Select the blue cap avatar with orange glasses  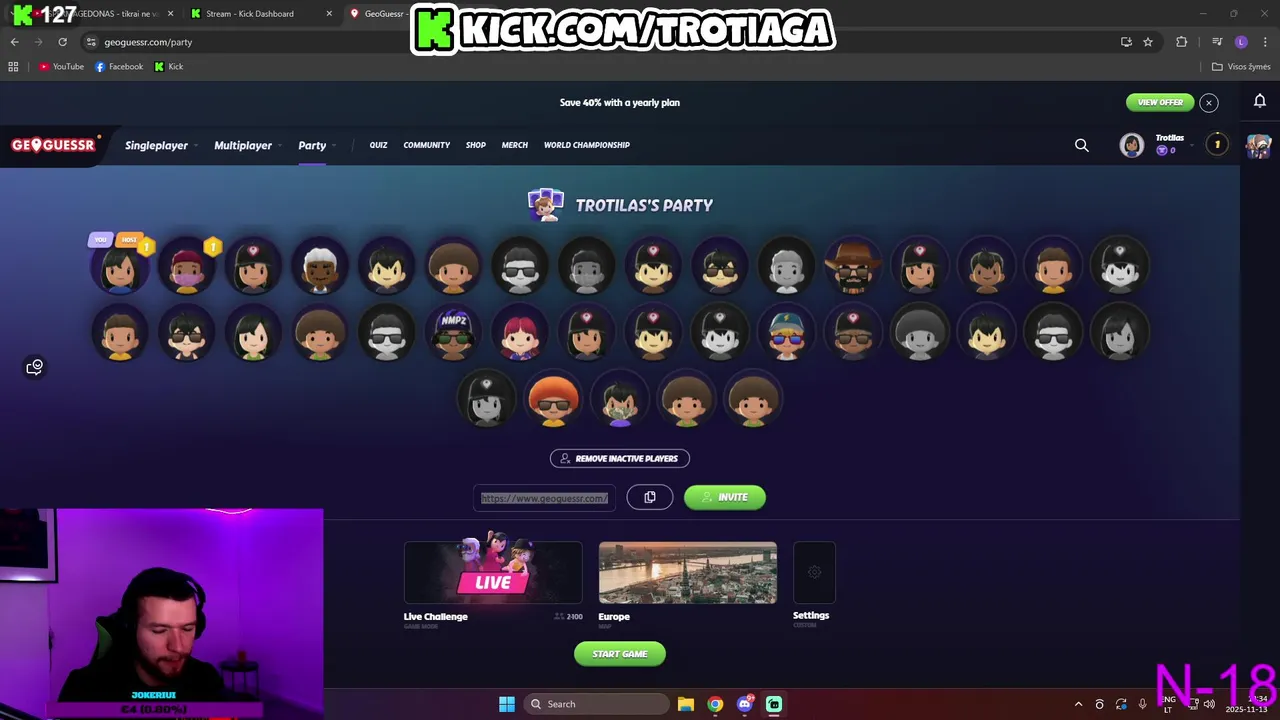787,333
